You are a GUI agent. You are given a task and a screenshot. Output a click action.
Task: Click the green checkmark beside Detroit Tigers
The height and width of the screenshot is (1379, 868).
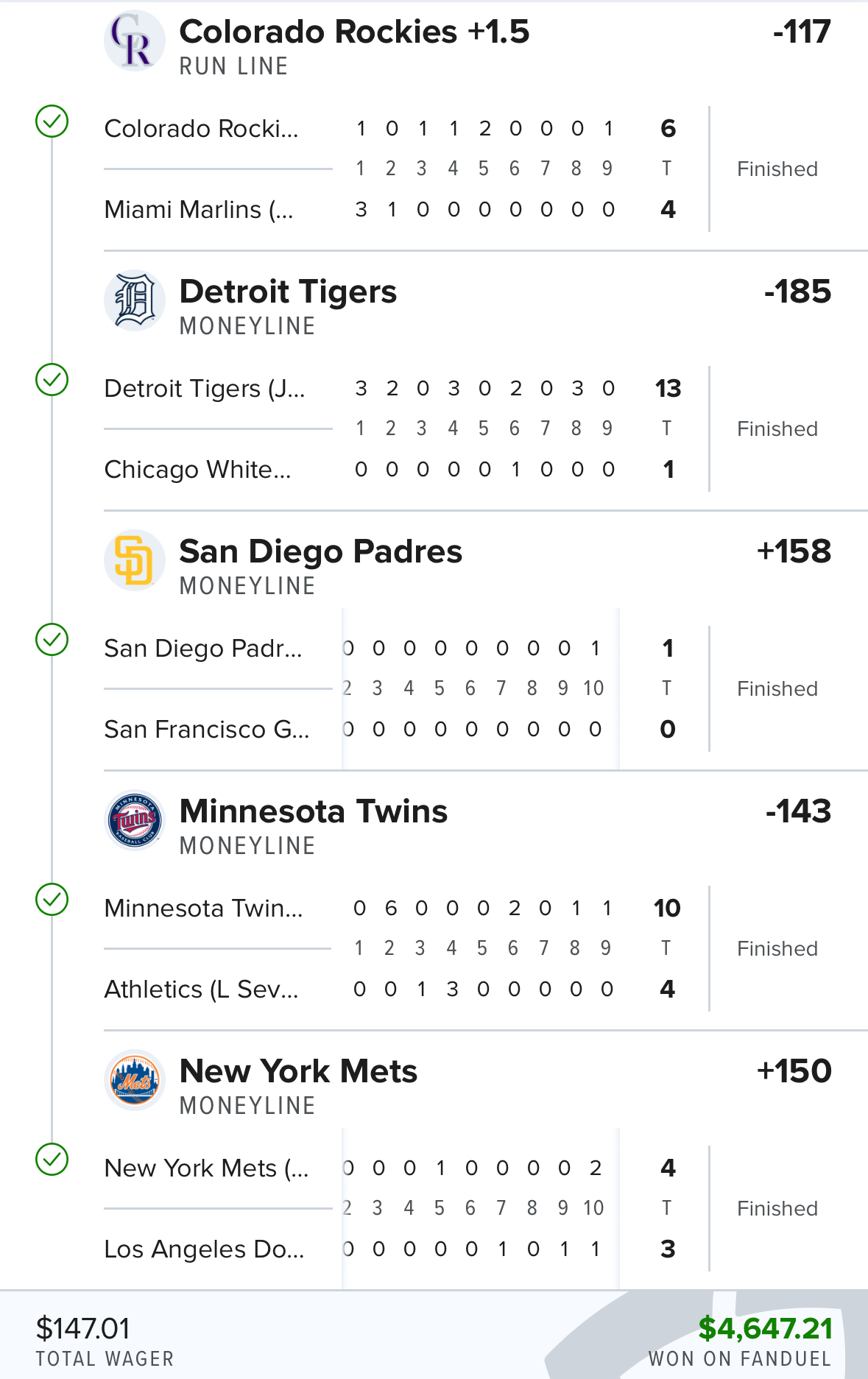pos(52,380)
